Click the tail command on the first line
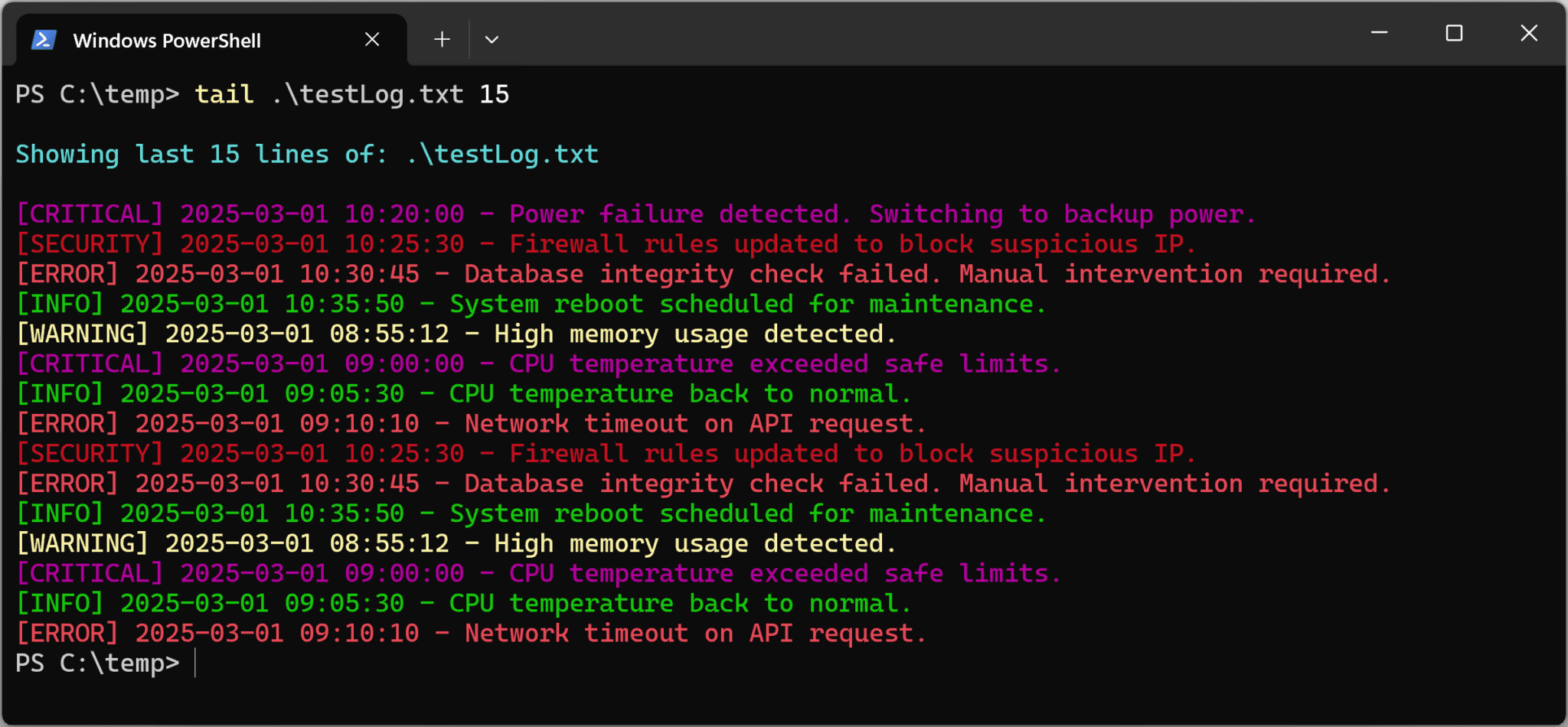Viewport: 1568px width, 727px height. 224,93
